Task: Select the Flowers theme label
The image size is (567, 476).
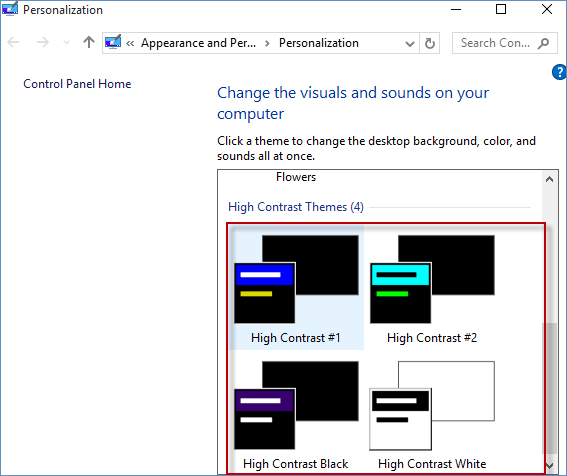Action: click(x=296, y=177)
